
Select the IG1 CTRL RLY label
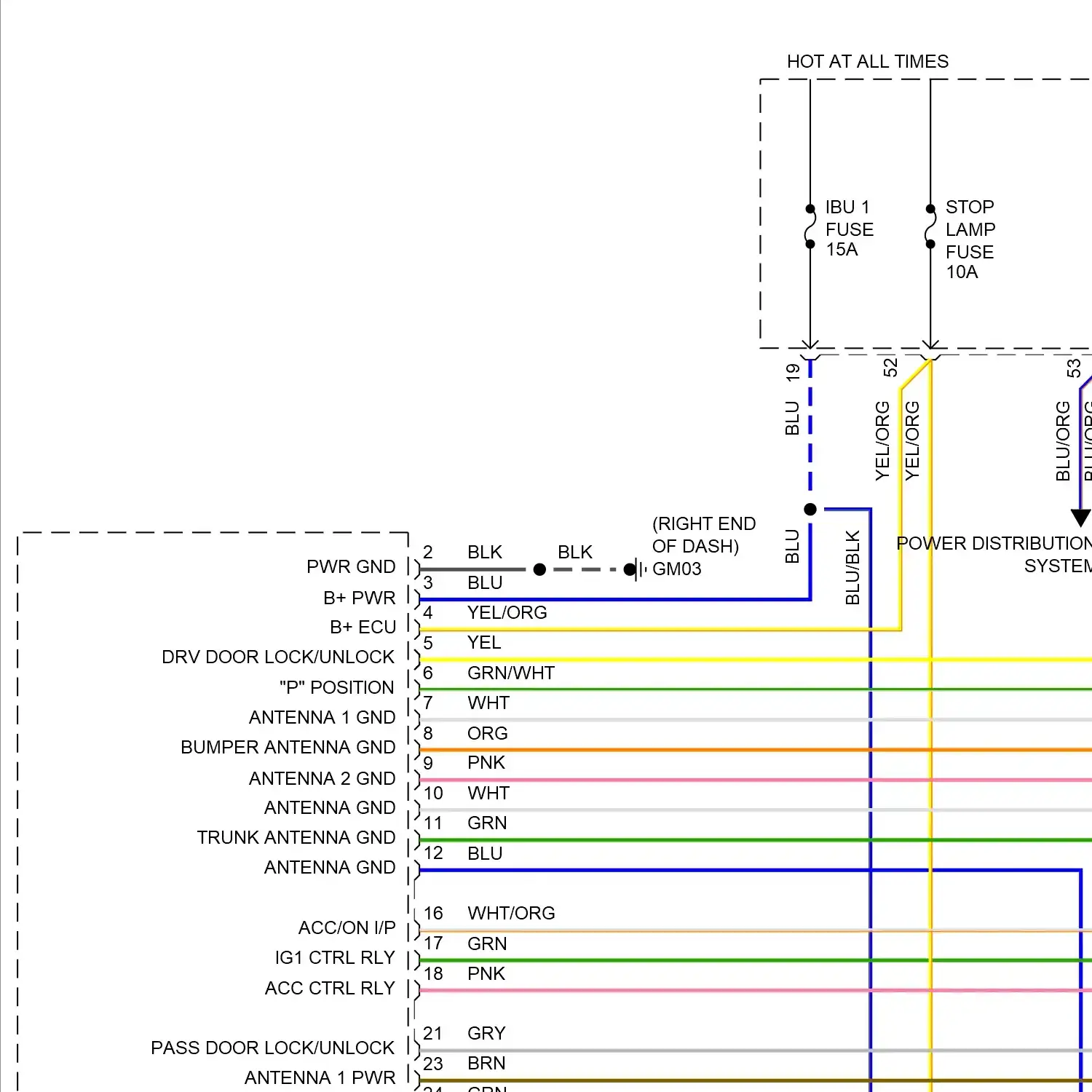tap(335, 958)
